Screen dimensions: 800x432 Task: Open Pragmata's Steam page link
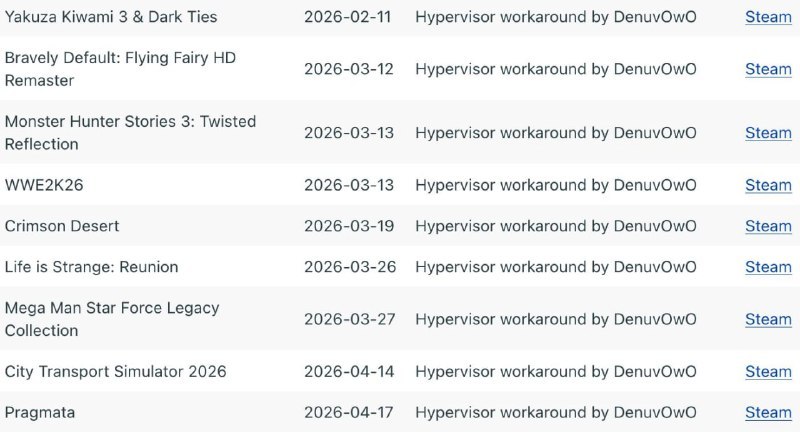pyautogui.click(x=768, y=412)
